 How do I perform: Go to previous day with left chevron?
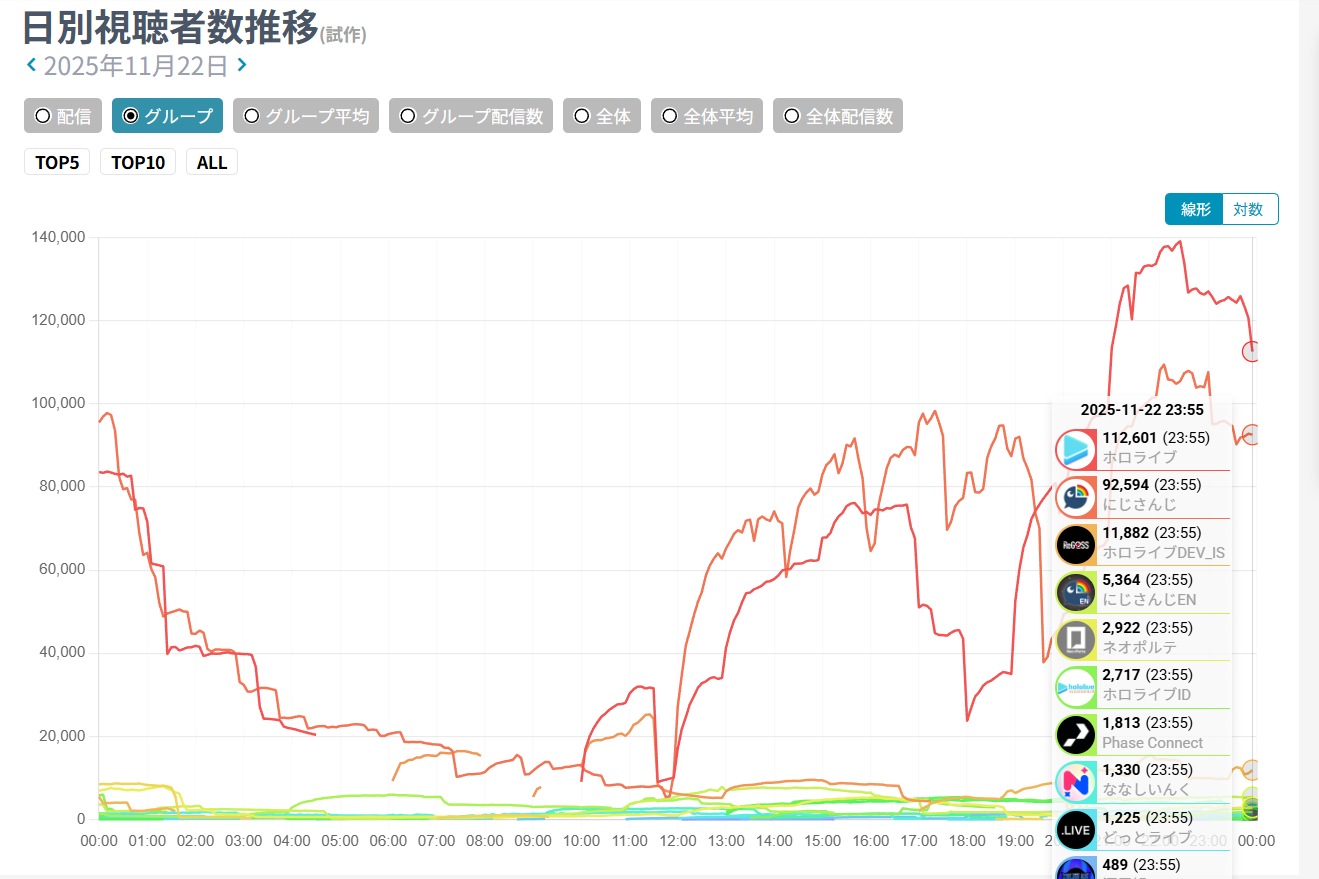point(32,66)
